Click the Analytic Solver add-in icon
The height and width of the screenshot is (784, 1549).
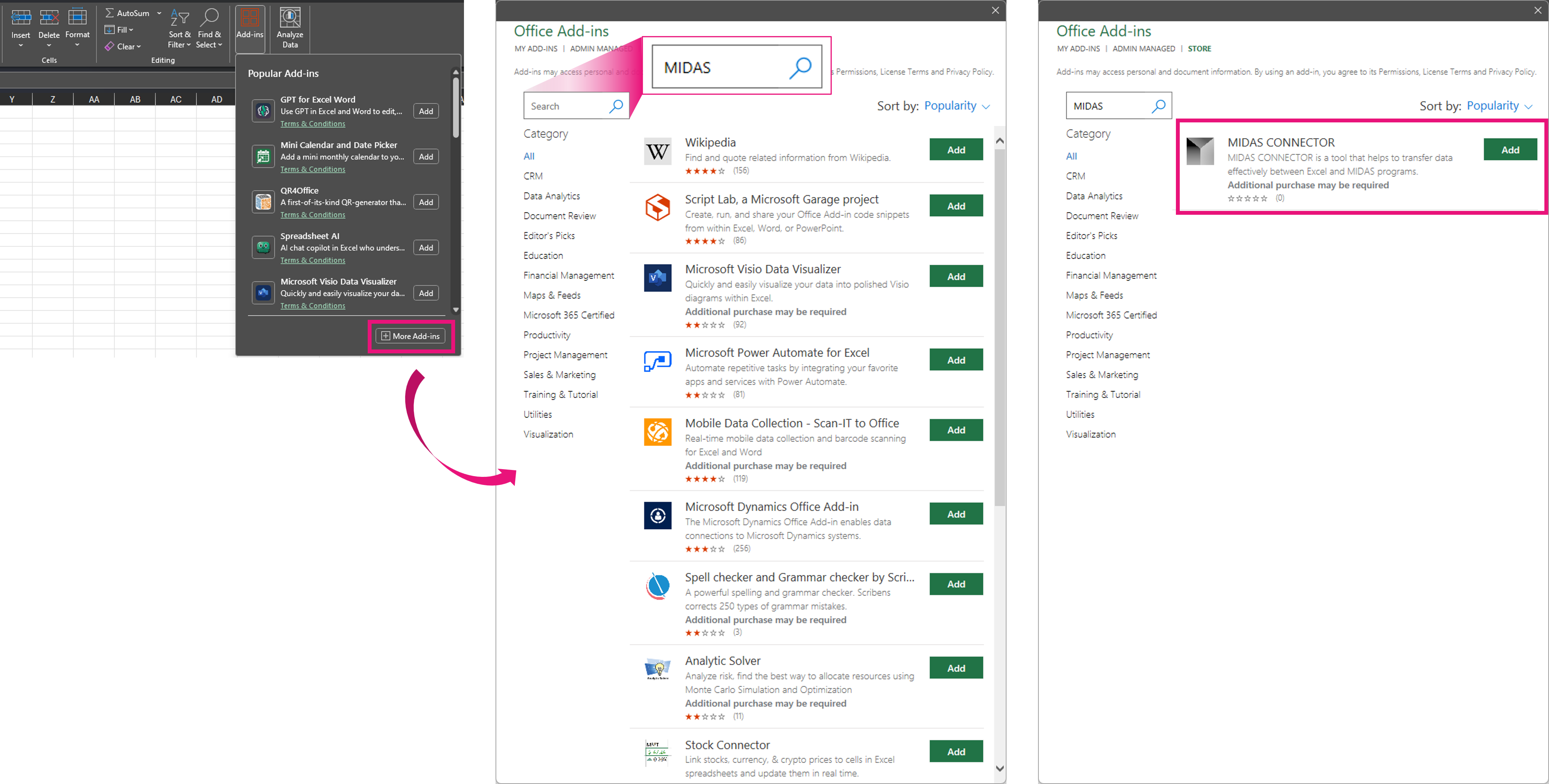(657, 669)
